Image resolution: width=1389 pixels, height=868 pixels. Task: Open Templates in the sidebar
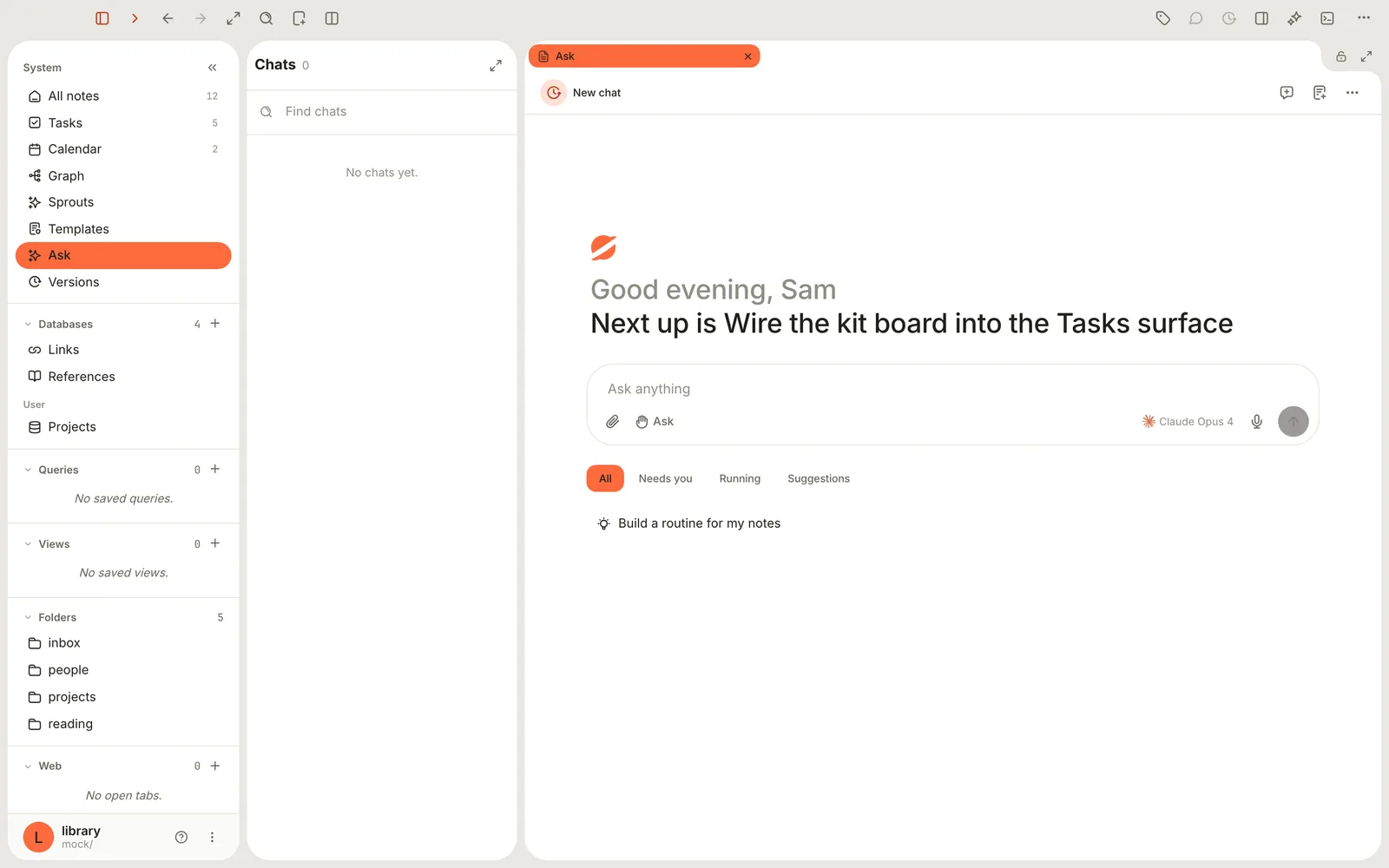tap(123, 229)
